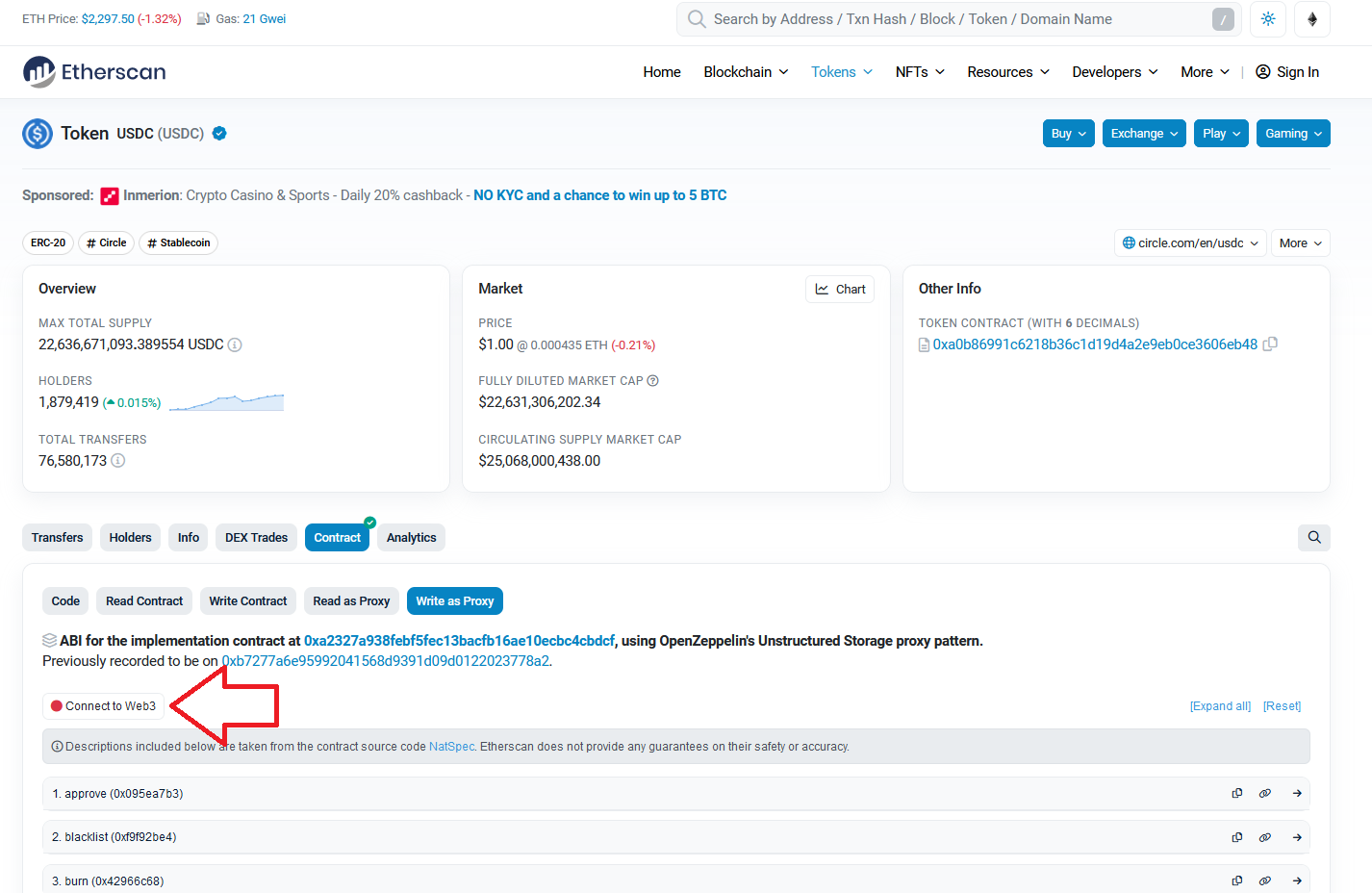Image resolution: width=1372 pixels, height=893 pixels.
Task: Click the Etherscan logo
Action: (94, 72)
